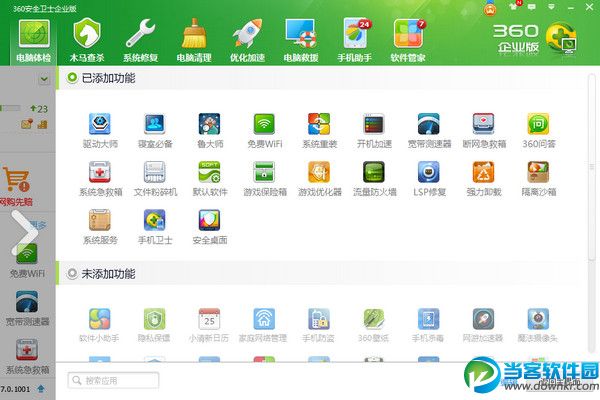Open 360问答 icon
The height and width of the screenshot is (400, 600).
pos(538,131)
